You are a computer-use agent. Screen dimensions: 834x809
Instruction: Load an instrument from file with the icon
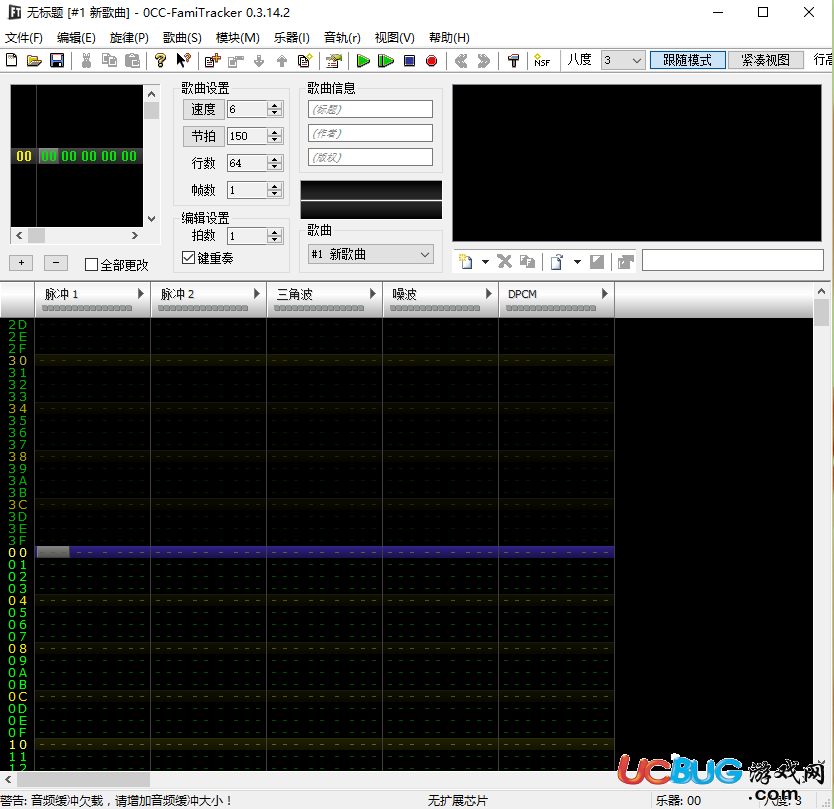point(557,261)
